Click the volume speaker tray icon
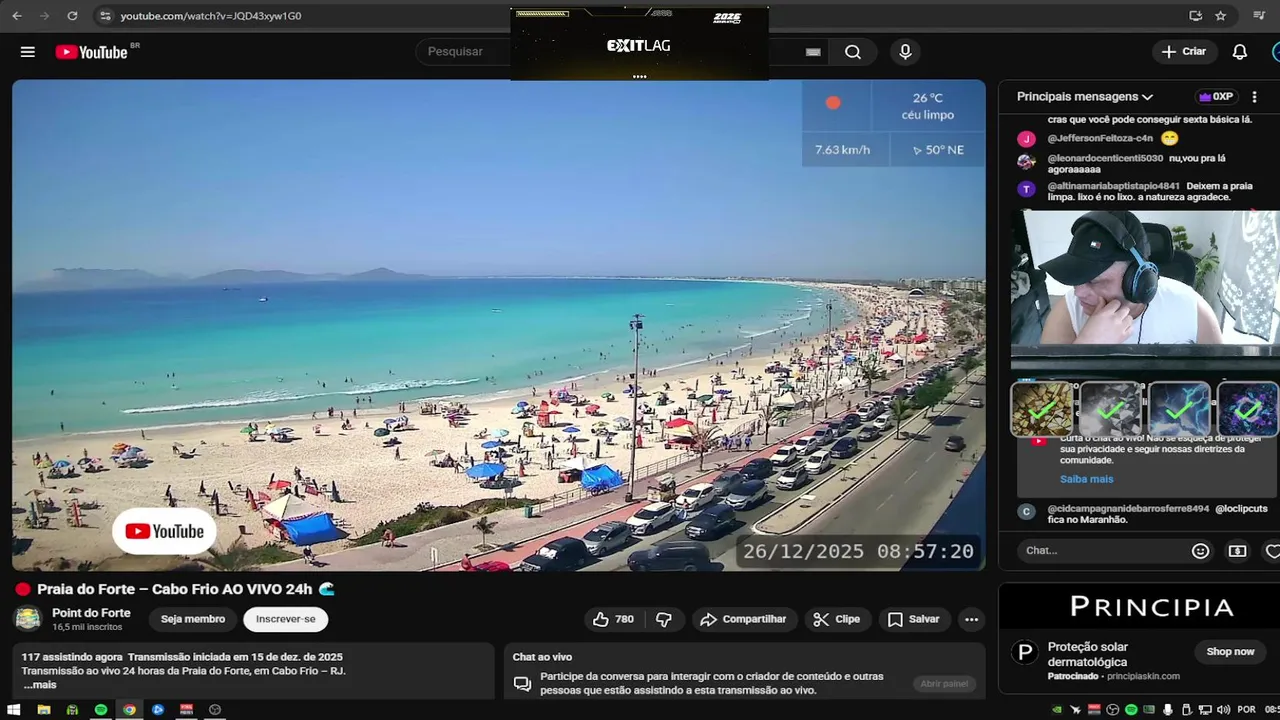 pyautogui.click(x=1225, y=710)
